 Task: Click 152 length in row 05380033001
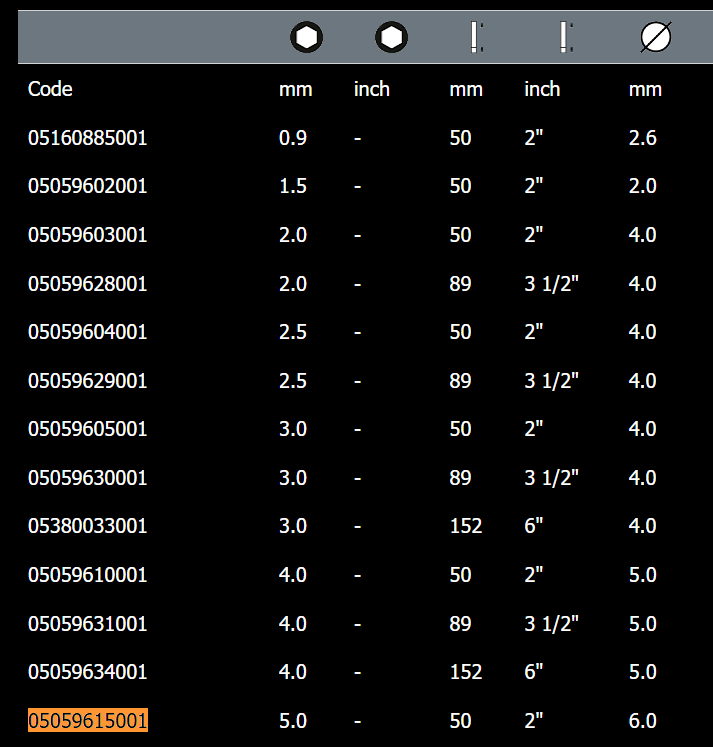click(466, 526)
